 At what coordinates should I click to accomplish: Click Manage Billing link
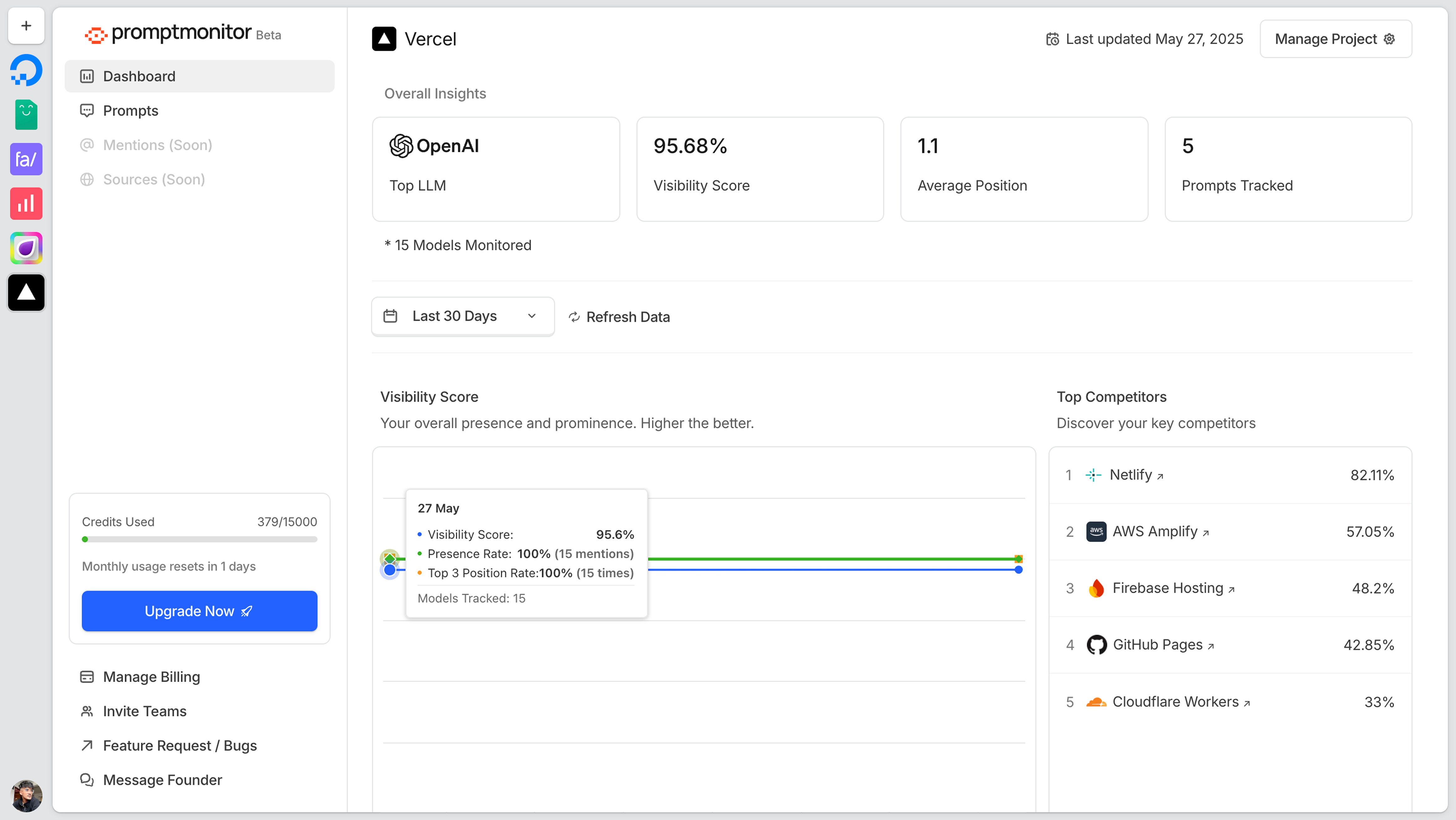point(151,677)
